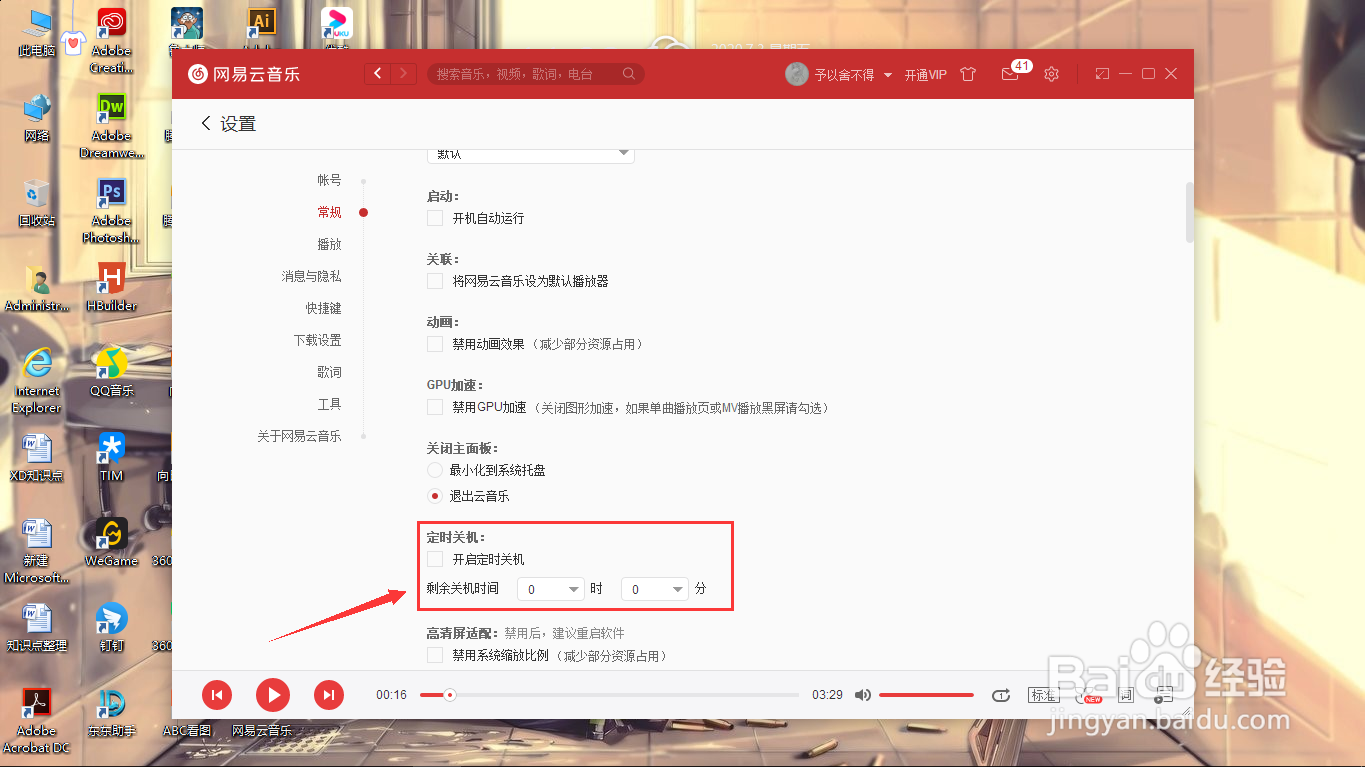This screenshot has width=1365, height=767.
Task: Go forward with title bar right arrow
Action: pos(404,74)
